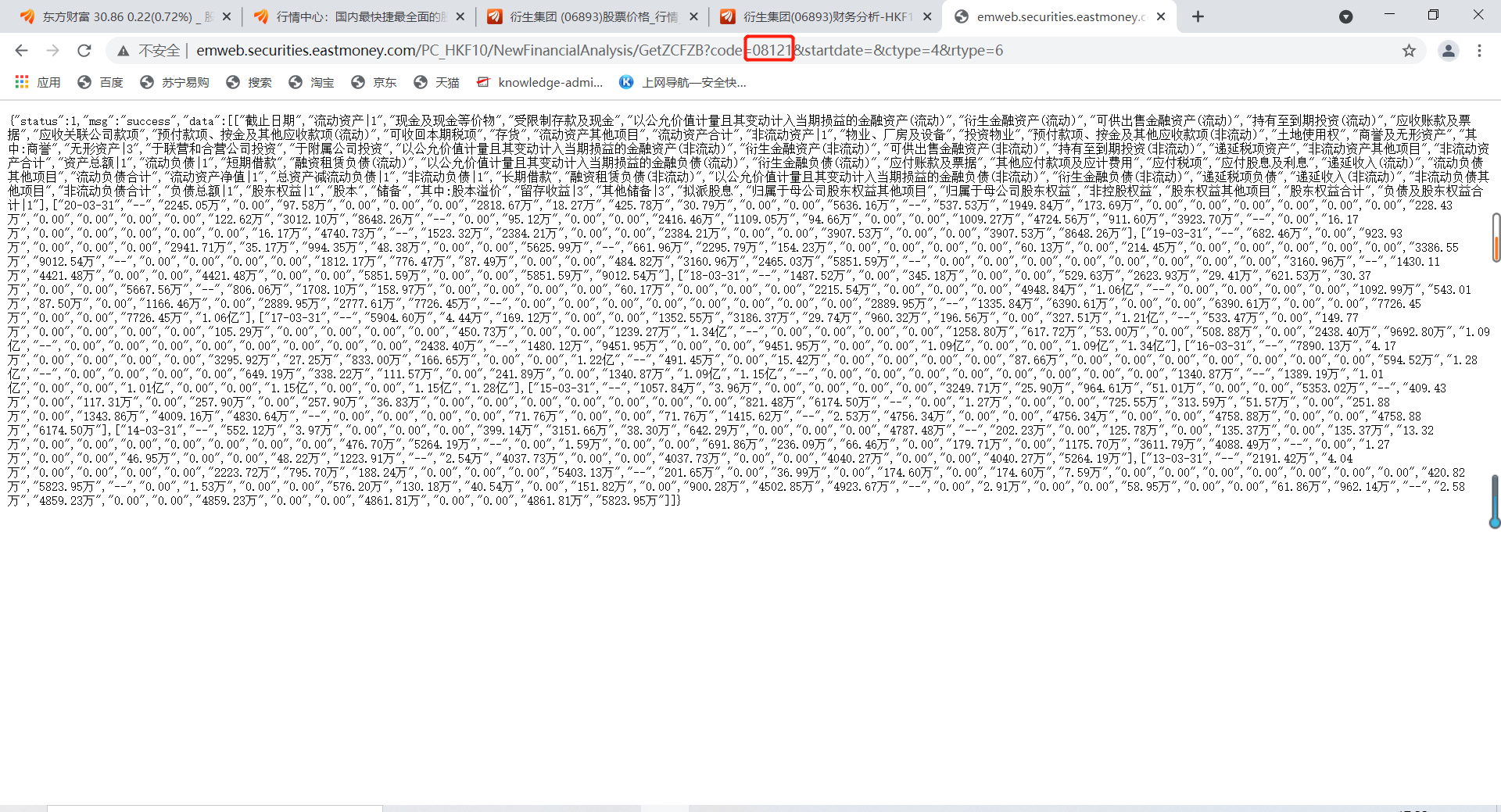Screen dimensions: 1501x812
Task: Switch to the 东方财富 30.86 tab
Action: click(117, 16)
